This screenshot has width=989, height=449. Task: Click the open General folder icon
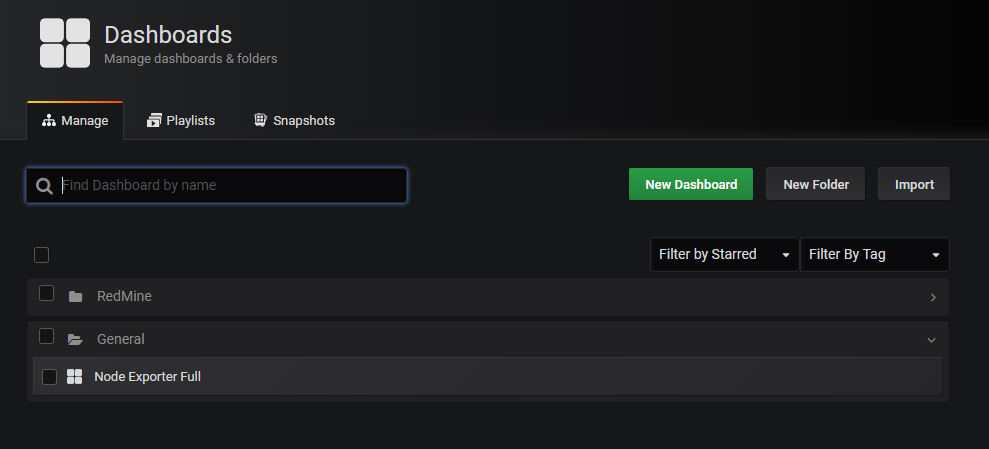tap(75, 339)
